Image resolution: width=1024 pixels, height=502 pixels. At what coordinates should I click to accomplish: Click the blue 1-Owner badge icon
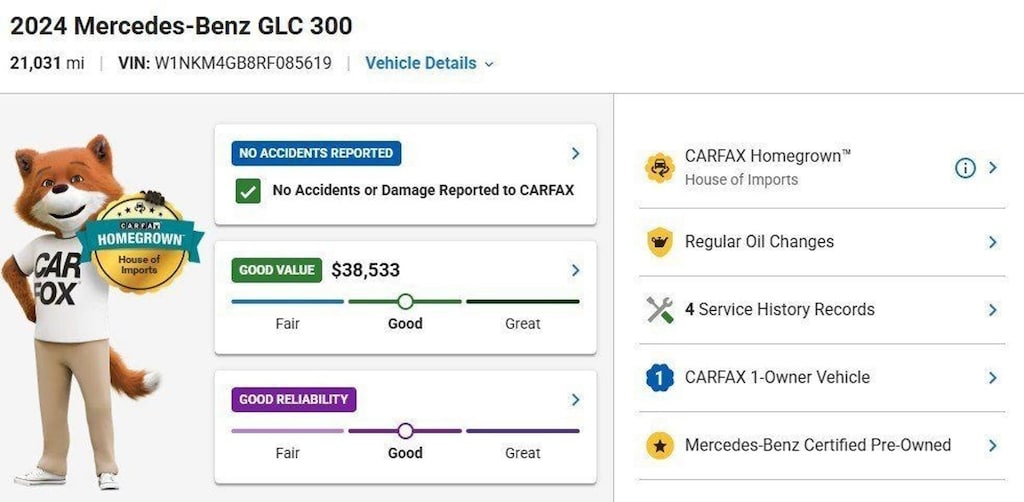click(660, 377)
